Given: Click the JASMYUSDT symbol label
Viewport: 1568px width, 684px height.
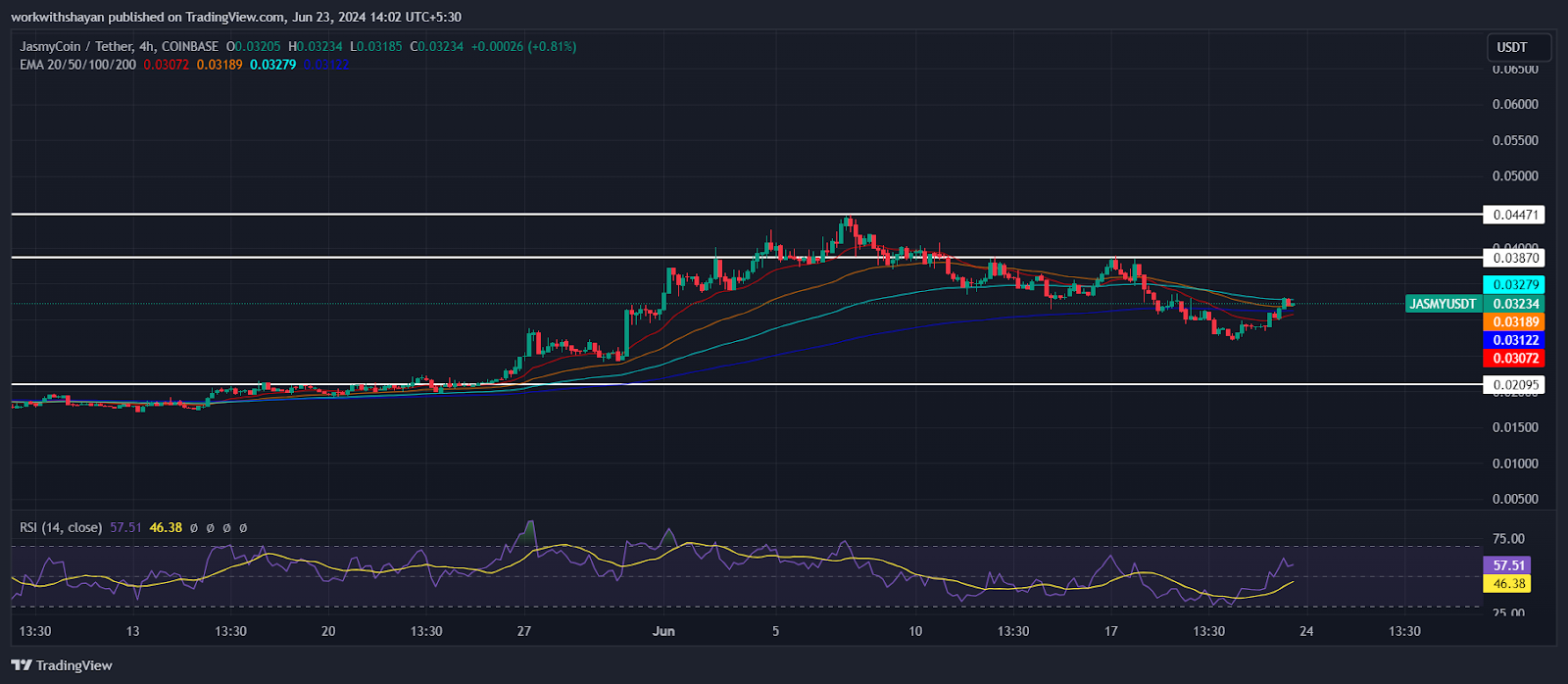Looking at the screenshot, I should (1443, 304).
